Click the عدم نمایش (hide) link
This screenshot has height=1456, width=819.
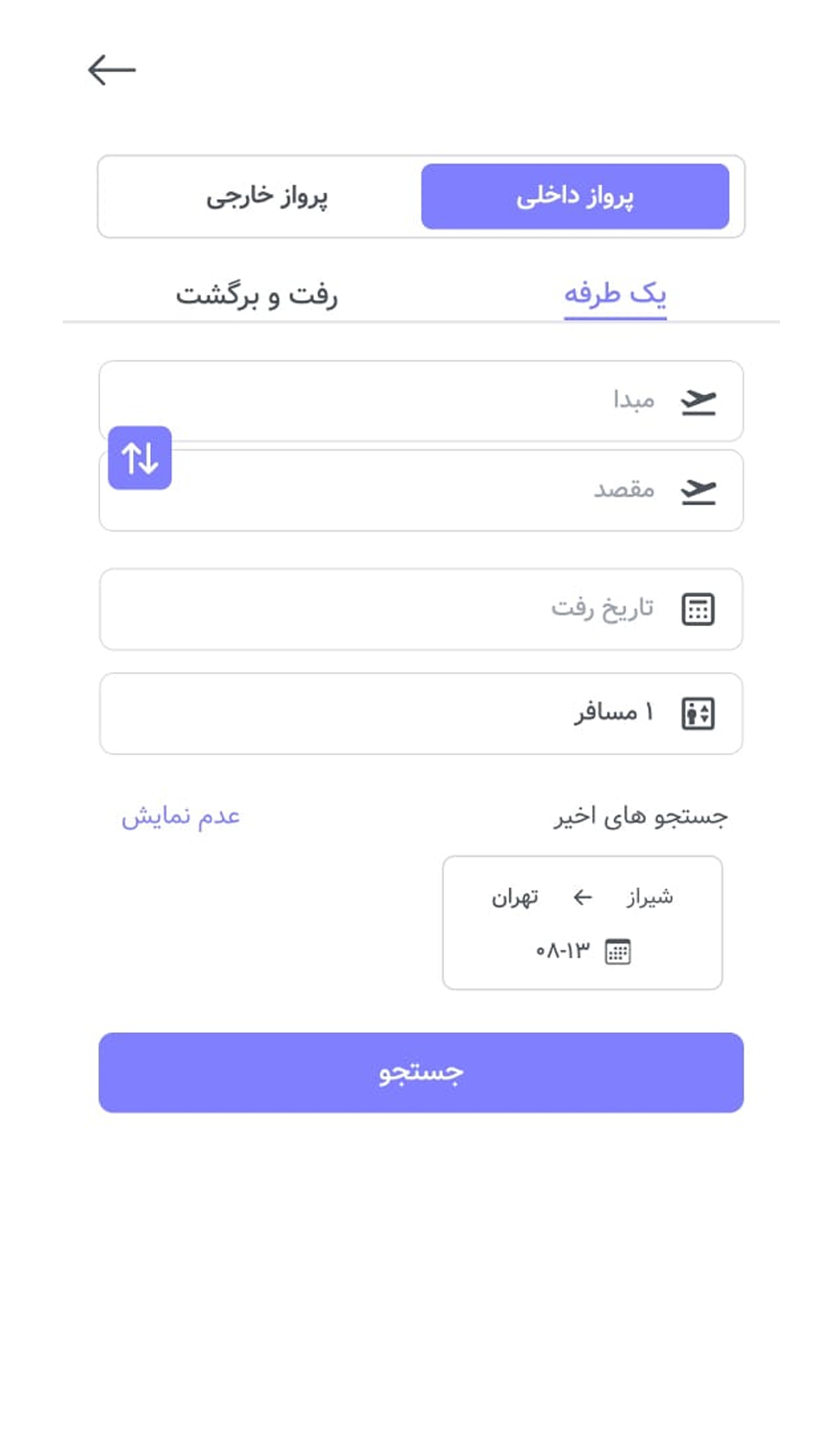pos(180,816)
